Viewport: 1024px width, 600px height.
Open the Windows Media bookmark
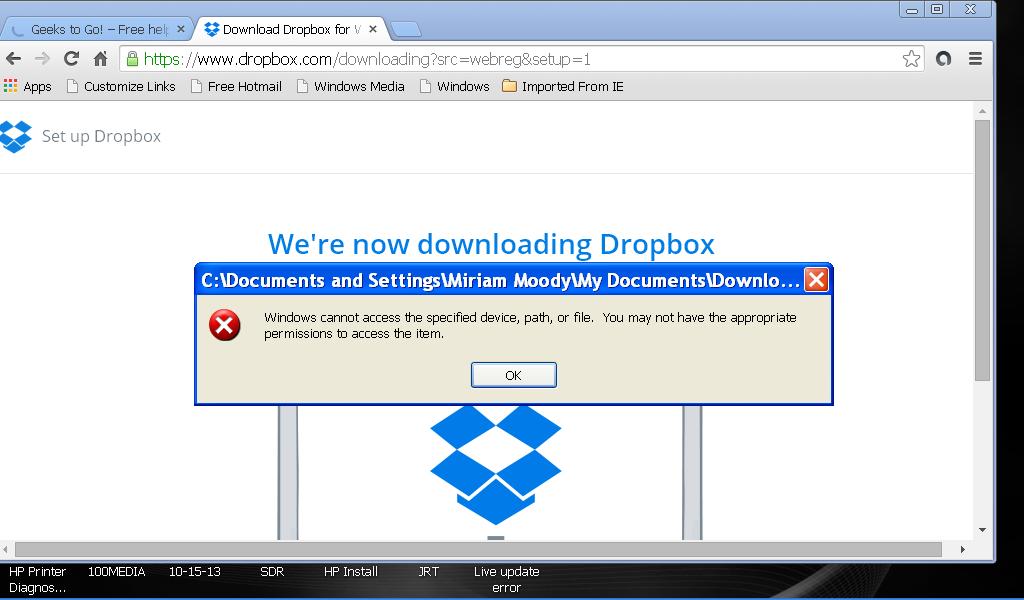[x=351, y=86]
